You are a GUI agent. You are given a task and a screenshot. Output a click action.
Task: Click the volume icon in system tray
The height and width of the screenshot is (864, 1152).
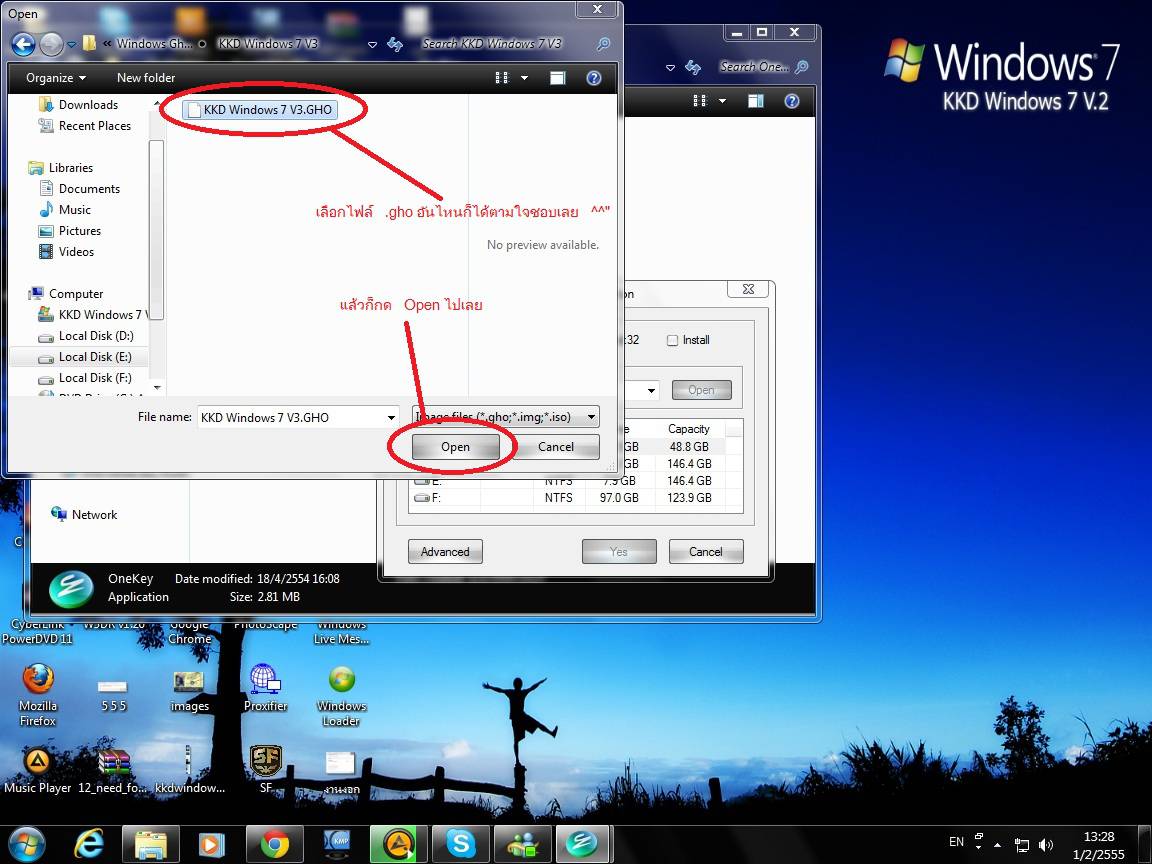click(x=1046, y=845)
